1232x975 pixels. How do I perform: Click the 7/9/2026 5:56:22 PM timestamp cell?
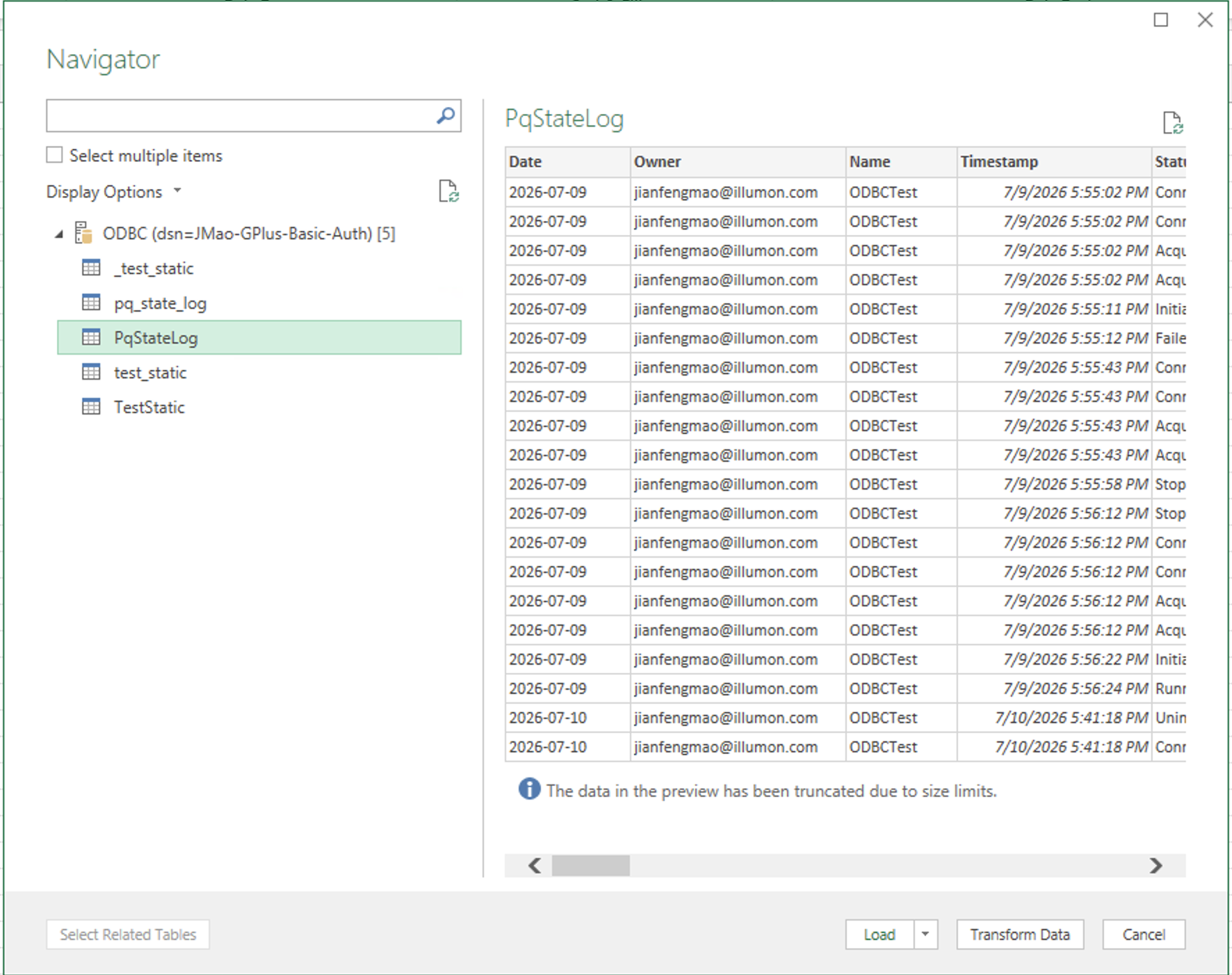(1055, 659)
